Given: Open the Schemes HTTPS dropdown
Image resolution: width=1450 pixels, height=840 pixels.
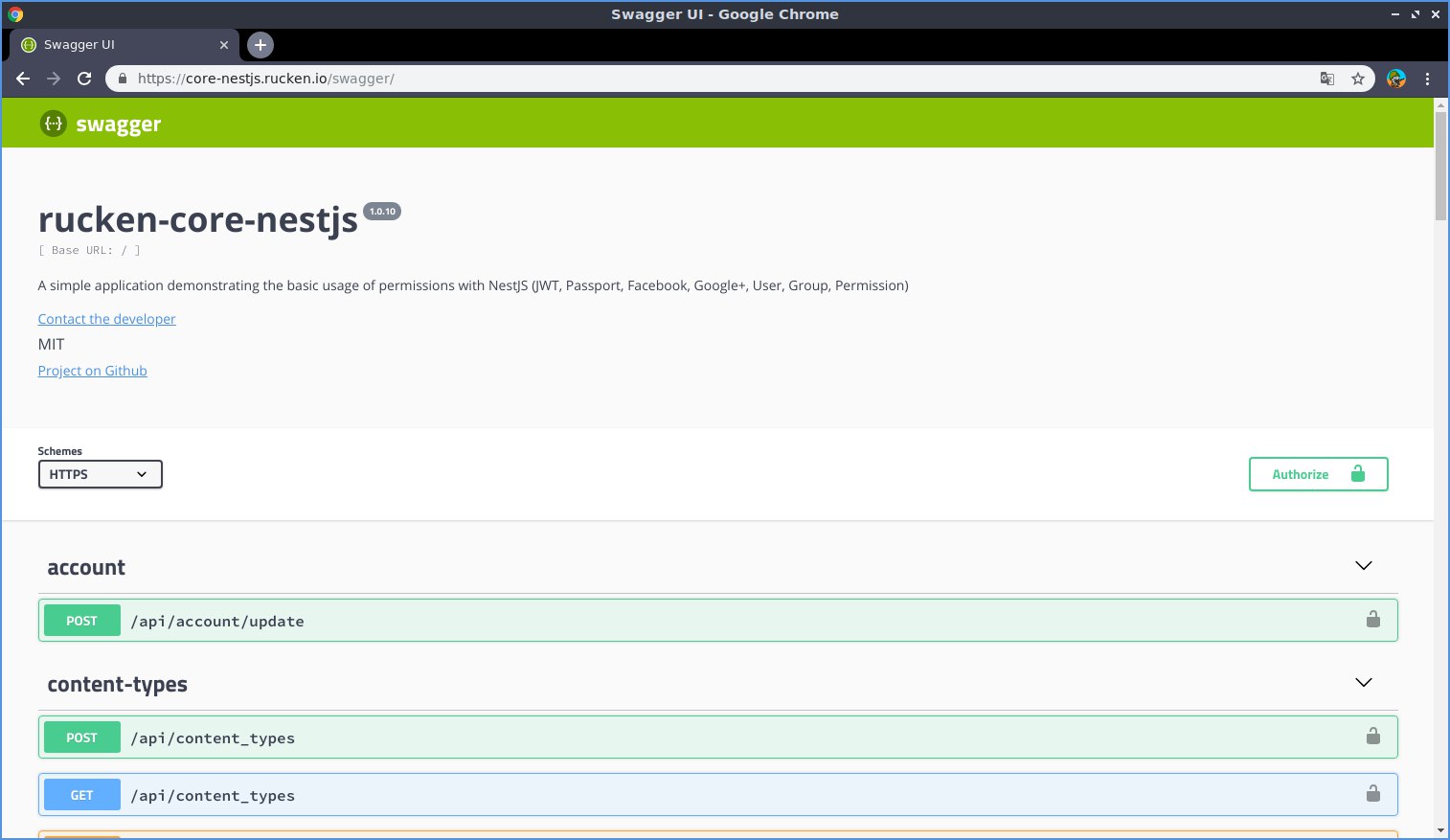Looking at the screenshot, I should tap(101, 474).
